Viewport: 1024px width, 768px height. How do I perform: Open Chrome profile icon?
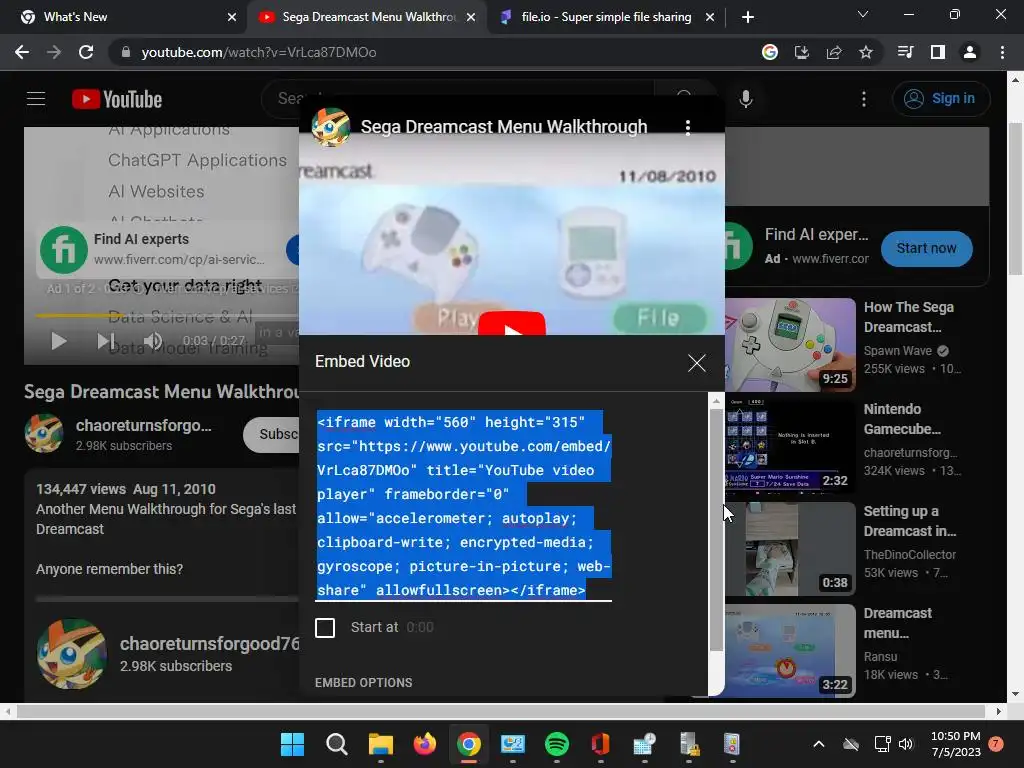click(970, 52)
